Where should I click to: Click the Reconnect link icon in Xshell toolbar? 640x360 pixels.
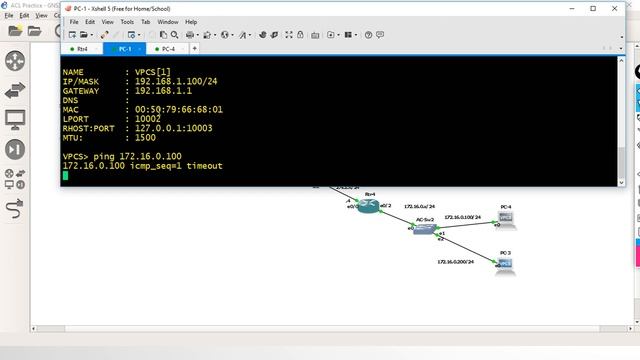pyautogui.click(x=104, y=35)
